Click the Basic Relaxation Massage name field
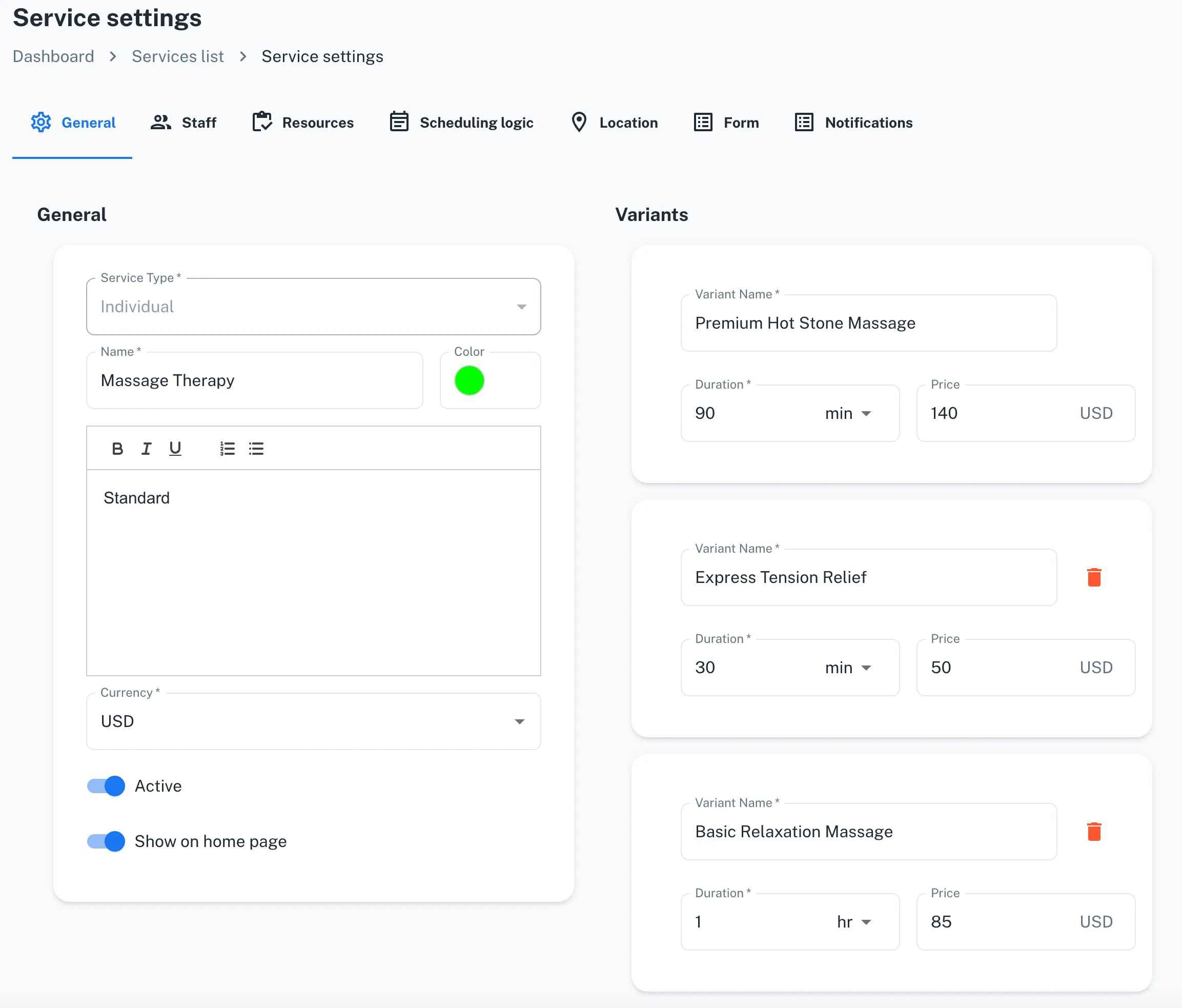Viewport: 1182px width, 1008px height. [x=868, y=832]
